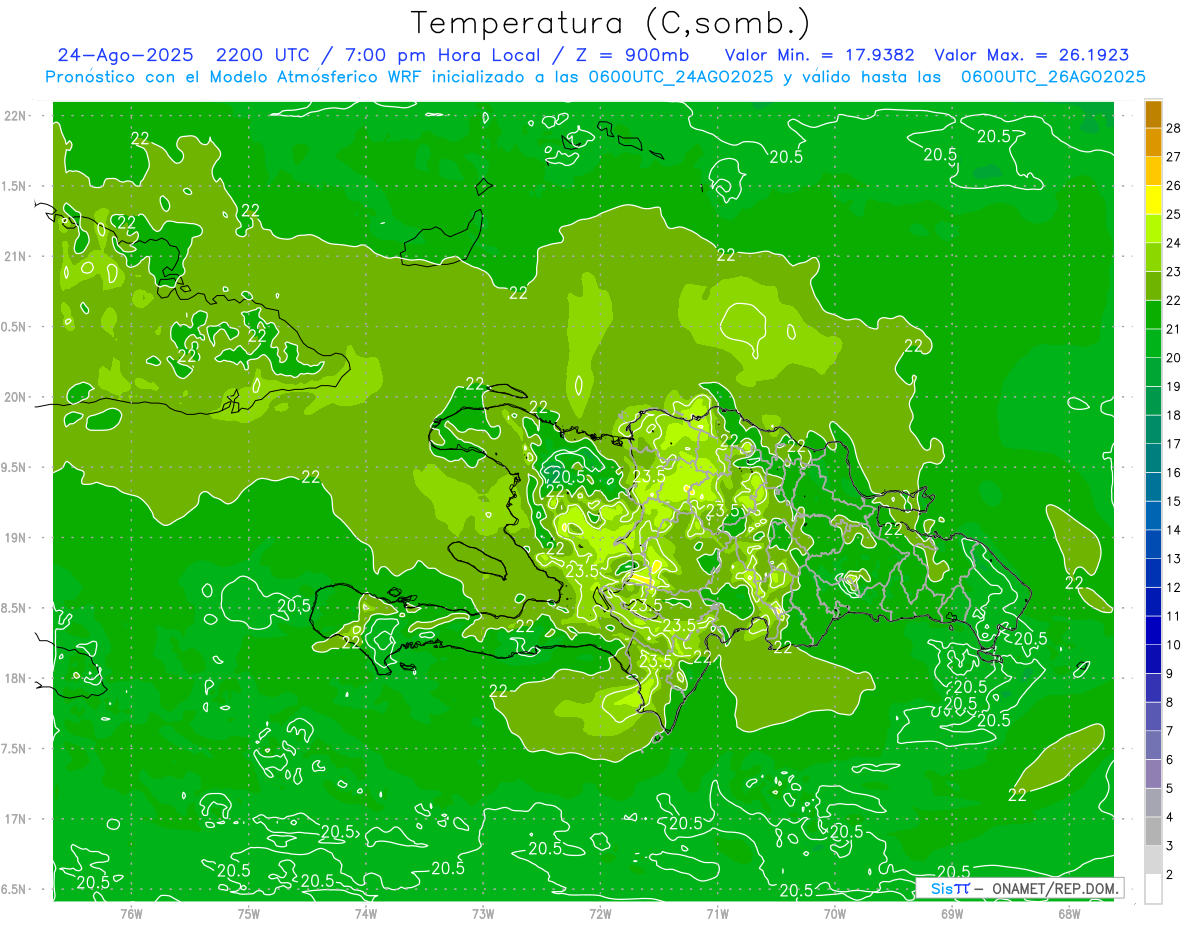The height and width of the screenshot is (927, 1200).
Task: Select the '69W' longitude axis label
Action: [x=952, y=913]
